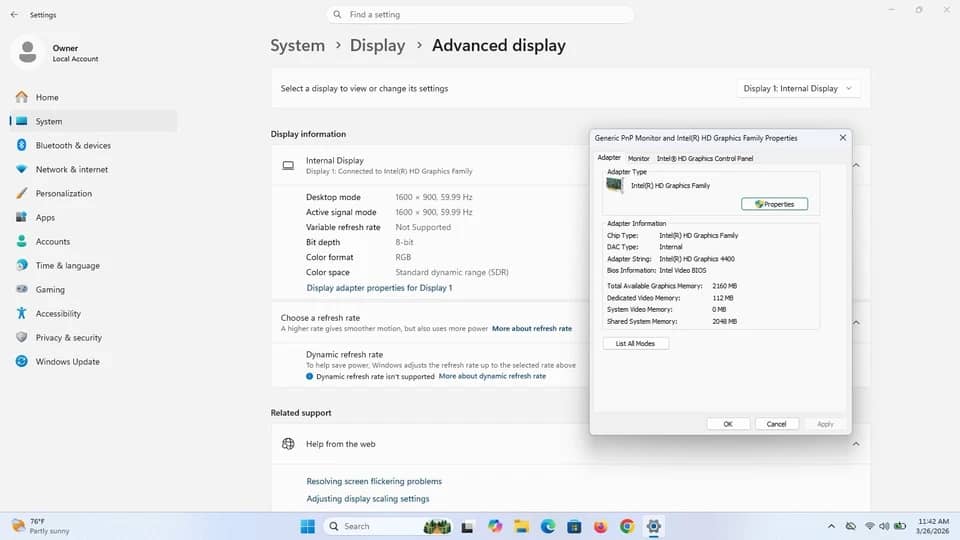Click the Internal Display monitor icon
The image size is (960, 540).
coord(288,165)
